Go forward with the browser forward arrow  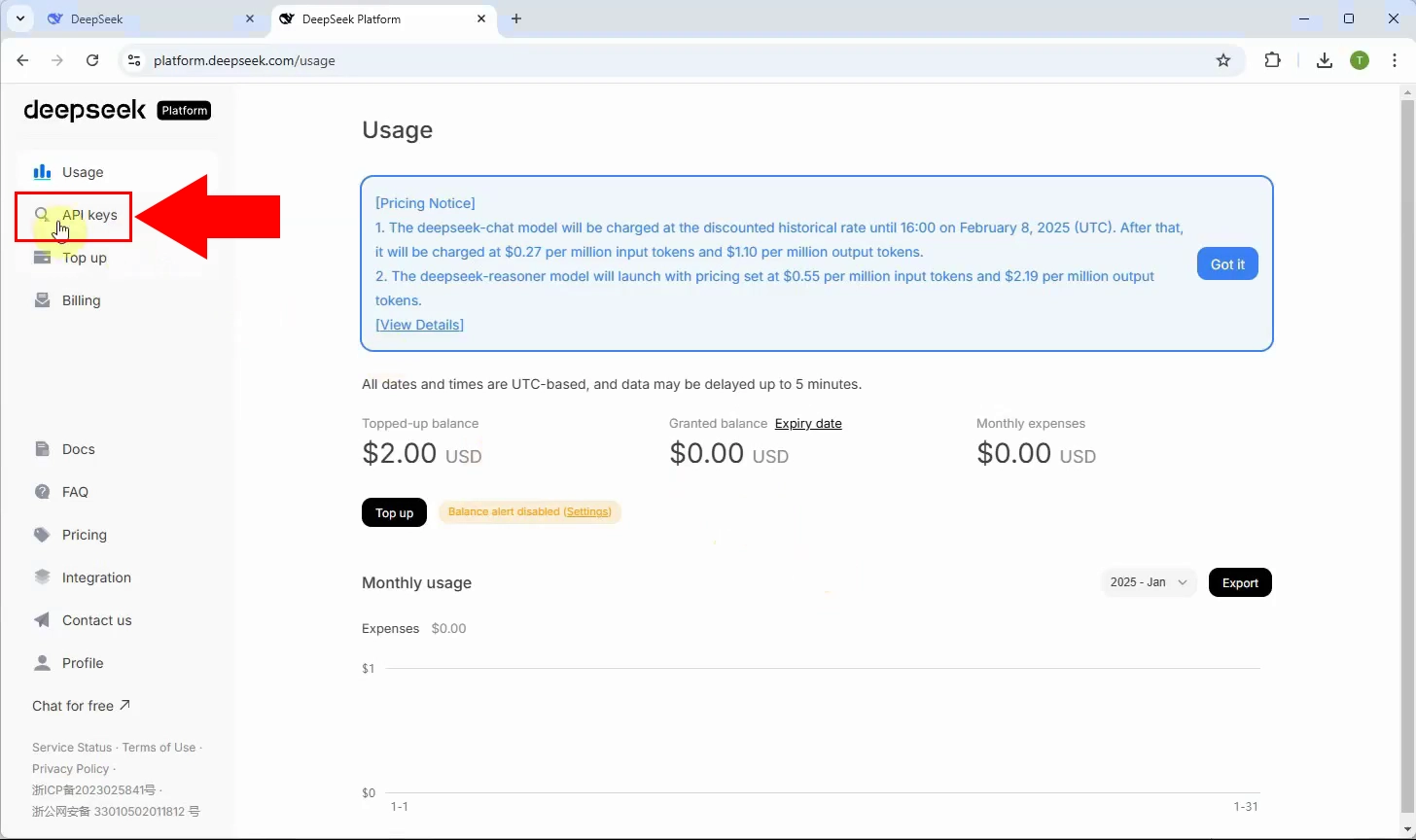coord(57,60)
